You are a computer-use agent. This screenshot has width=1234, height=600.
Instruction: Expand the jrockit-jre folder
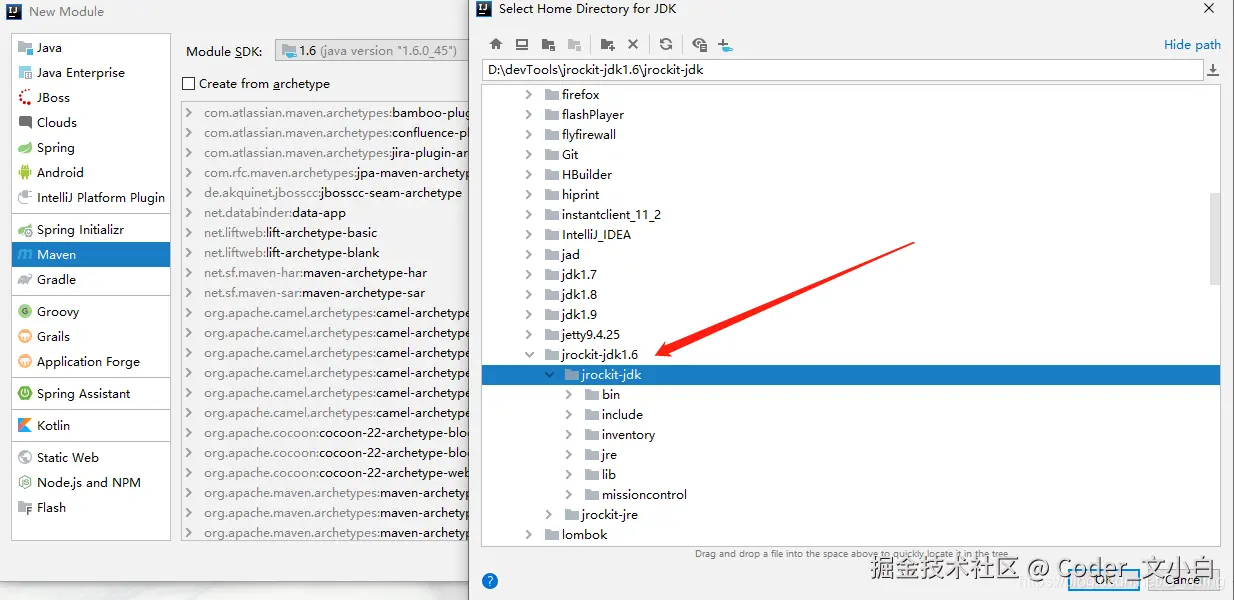(x=550, y=515)
